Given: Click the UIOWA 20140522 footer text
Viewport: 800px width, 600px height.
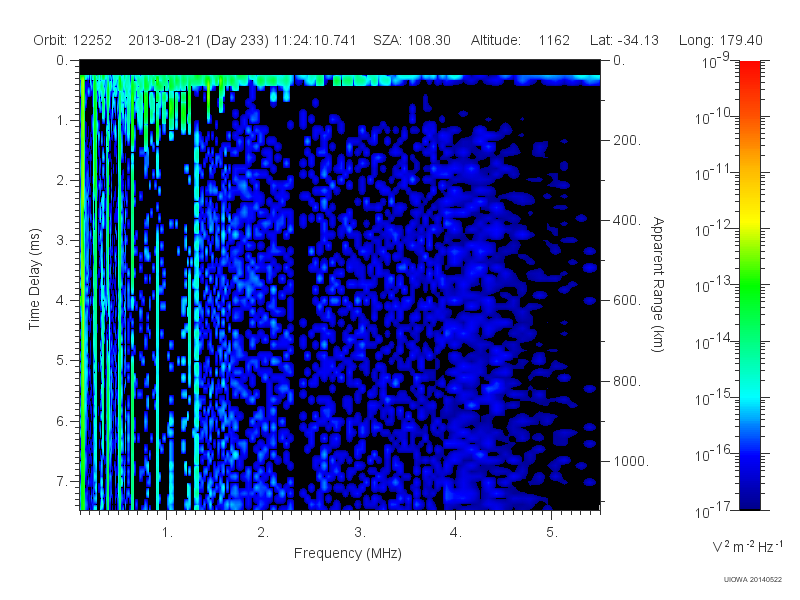Looking at the screenshot, I should pyautogui.click(x=753, y=580).
